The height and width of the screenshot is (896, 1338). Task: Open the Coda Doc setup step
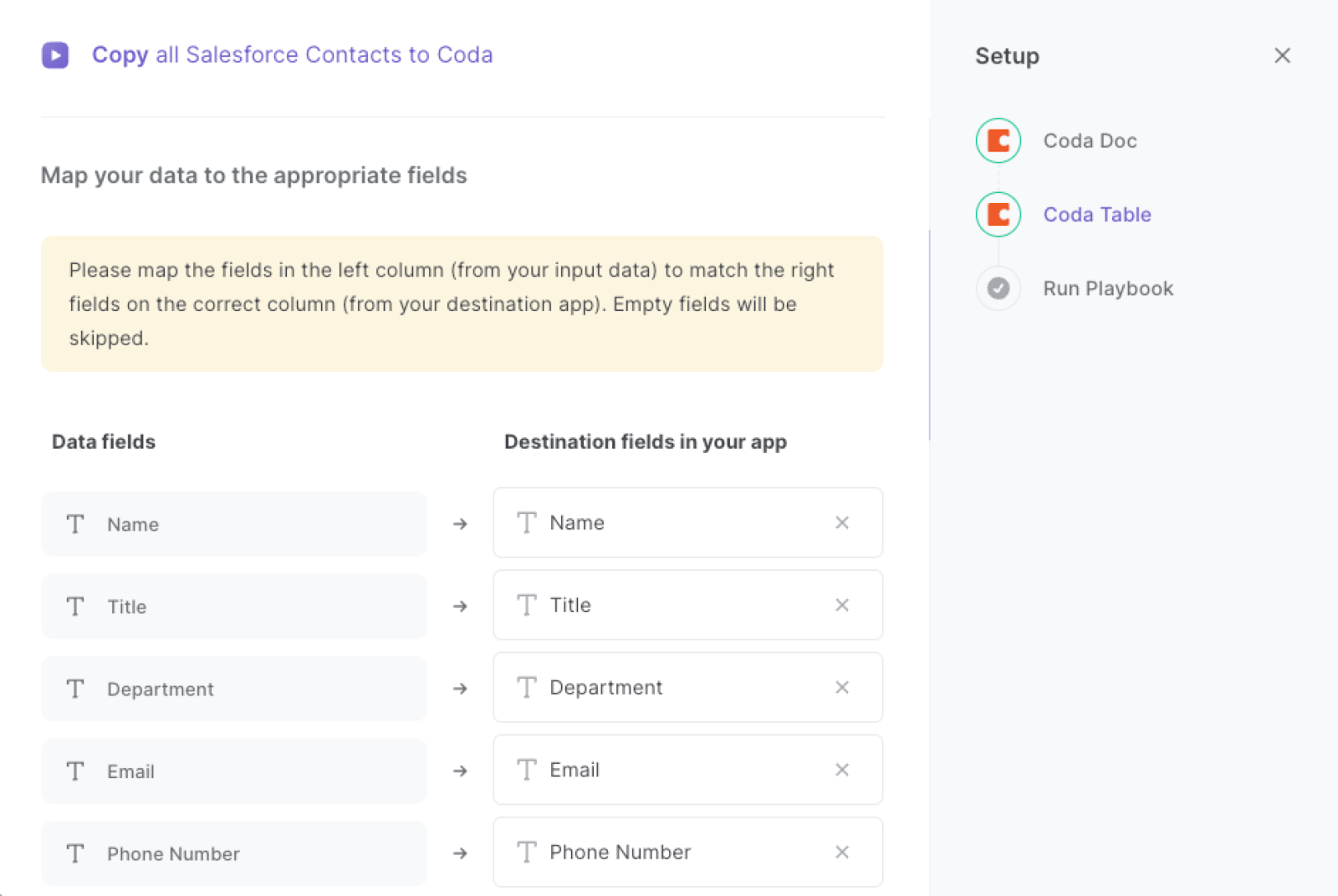(1090, 140)
